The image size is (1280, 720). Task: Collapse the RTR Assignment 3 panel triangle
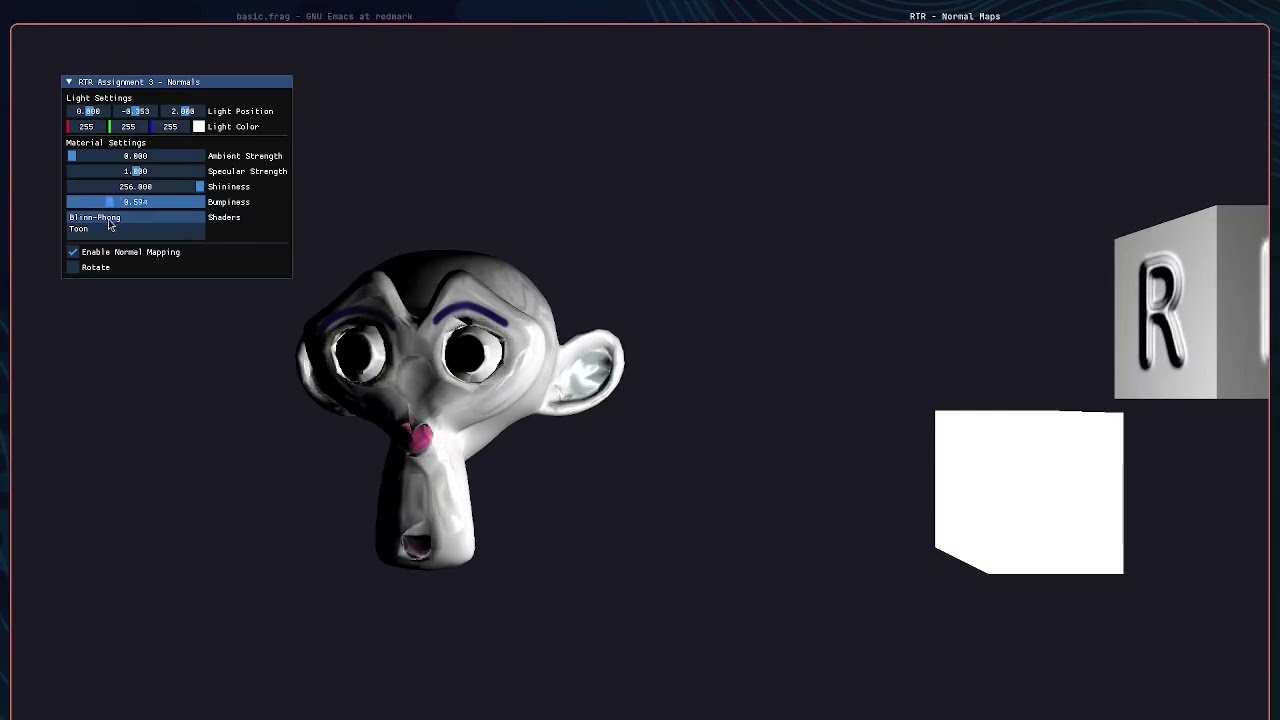click(x=69, y=82)
